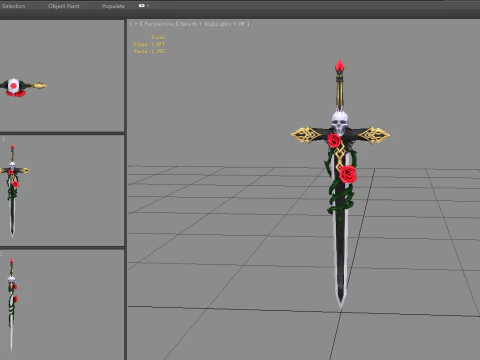The height and width of the screenshot is (360, 480).
Task: Select the sword in the left viewport
Action: 12,305
